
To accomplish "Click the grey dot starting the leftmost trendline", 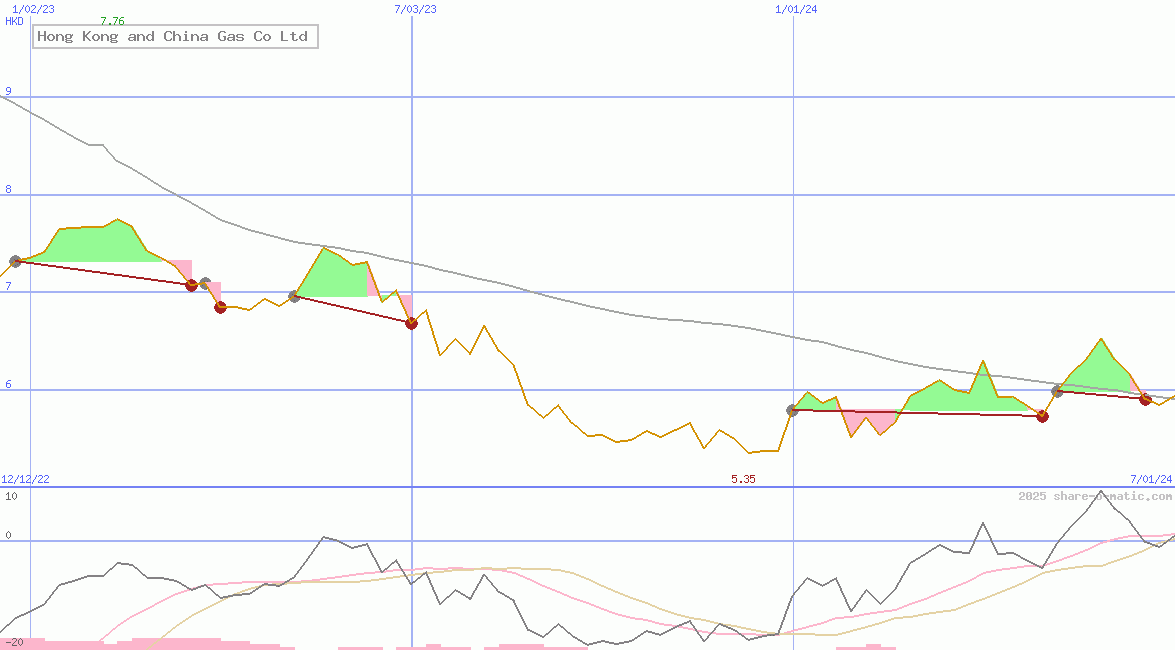I will tap(14, 261).
